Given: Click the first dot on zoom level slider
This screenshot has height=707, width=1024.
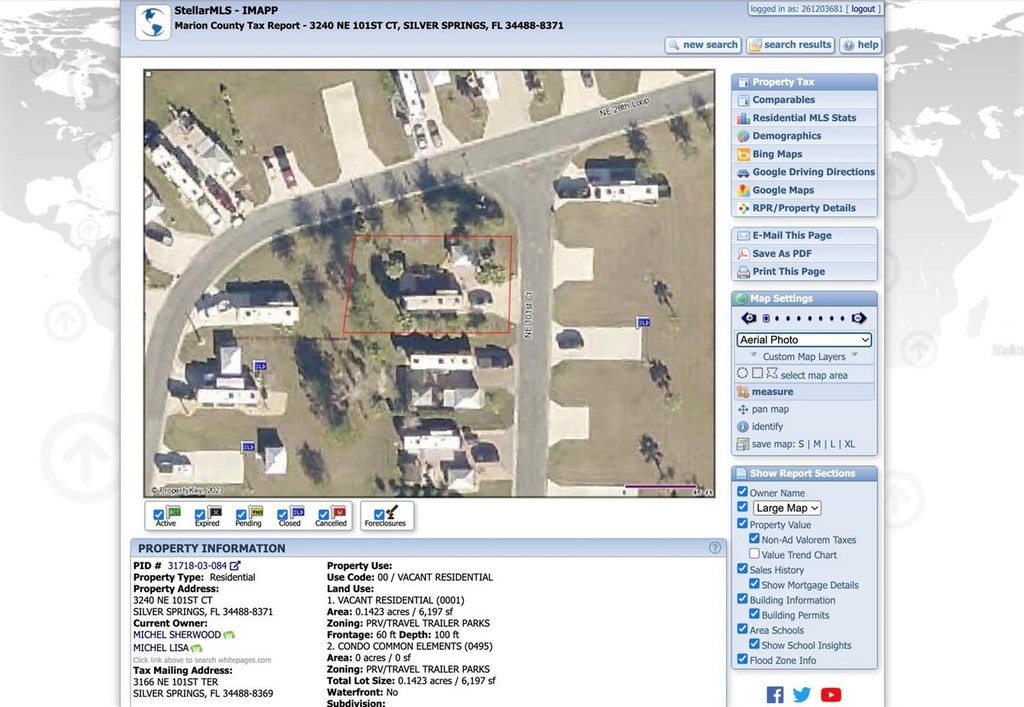Looking at the screenshot, I should point(765,319).
